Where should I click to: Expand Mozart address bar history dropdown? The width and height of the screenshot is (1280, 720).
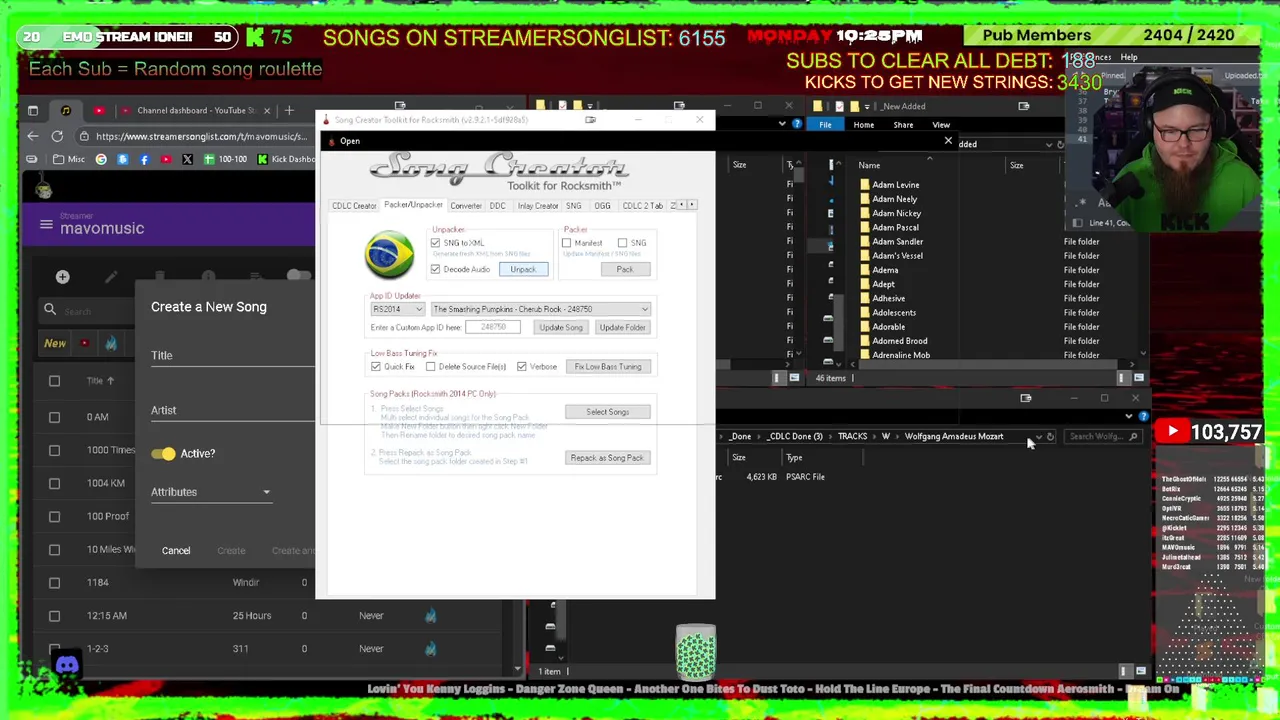tap(1038, 437)
